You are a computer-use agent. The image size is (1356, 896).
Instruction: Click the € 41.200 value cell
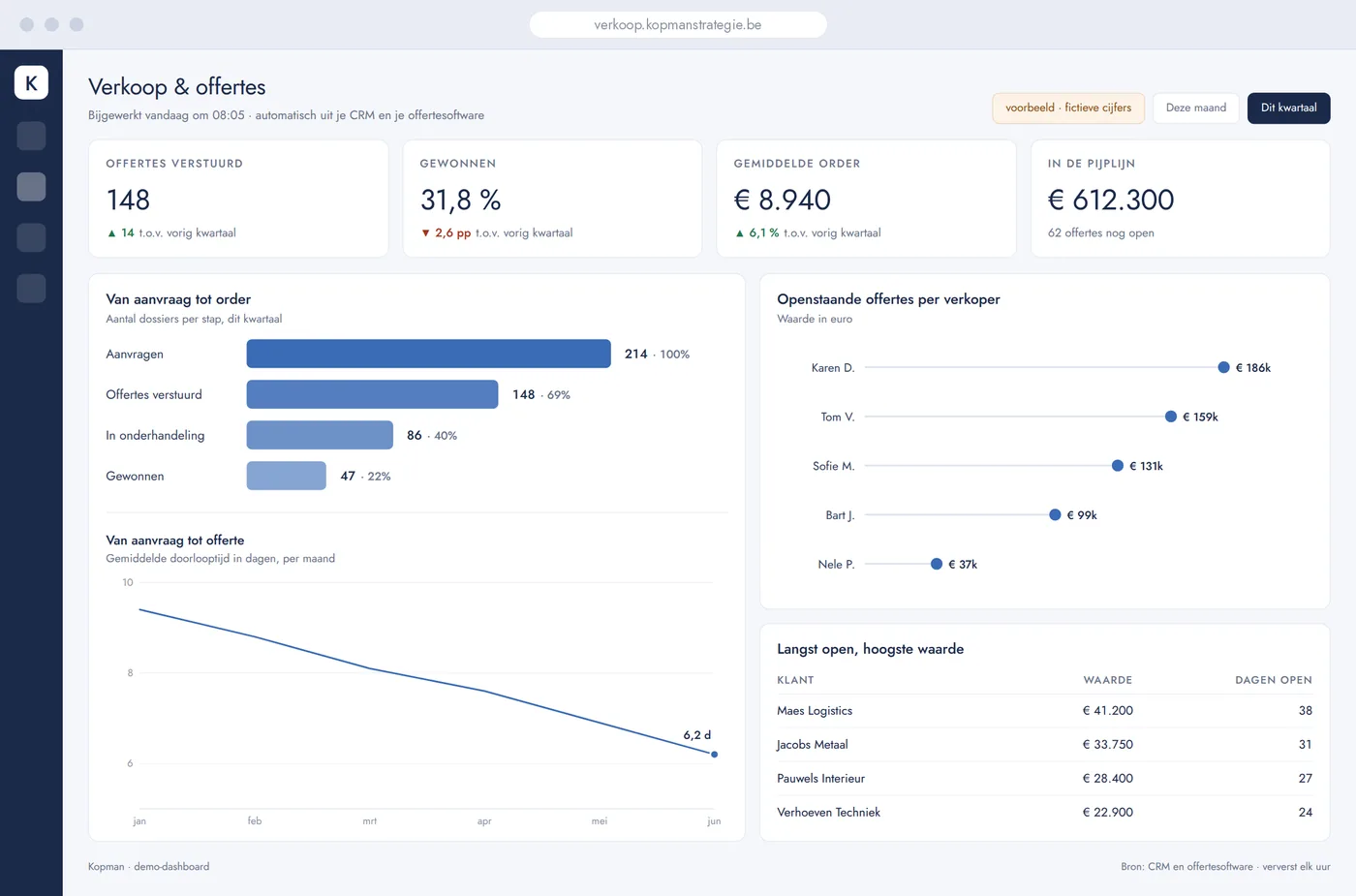pos(1108,711)
